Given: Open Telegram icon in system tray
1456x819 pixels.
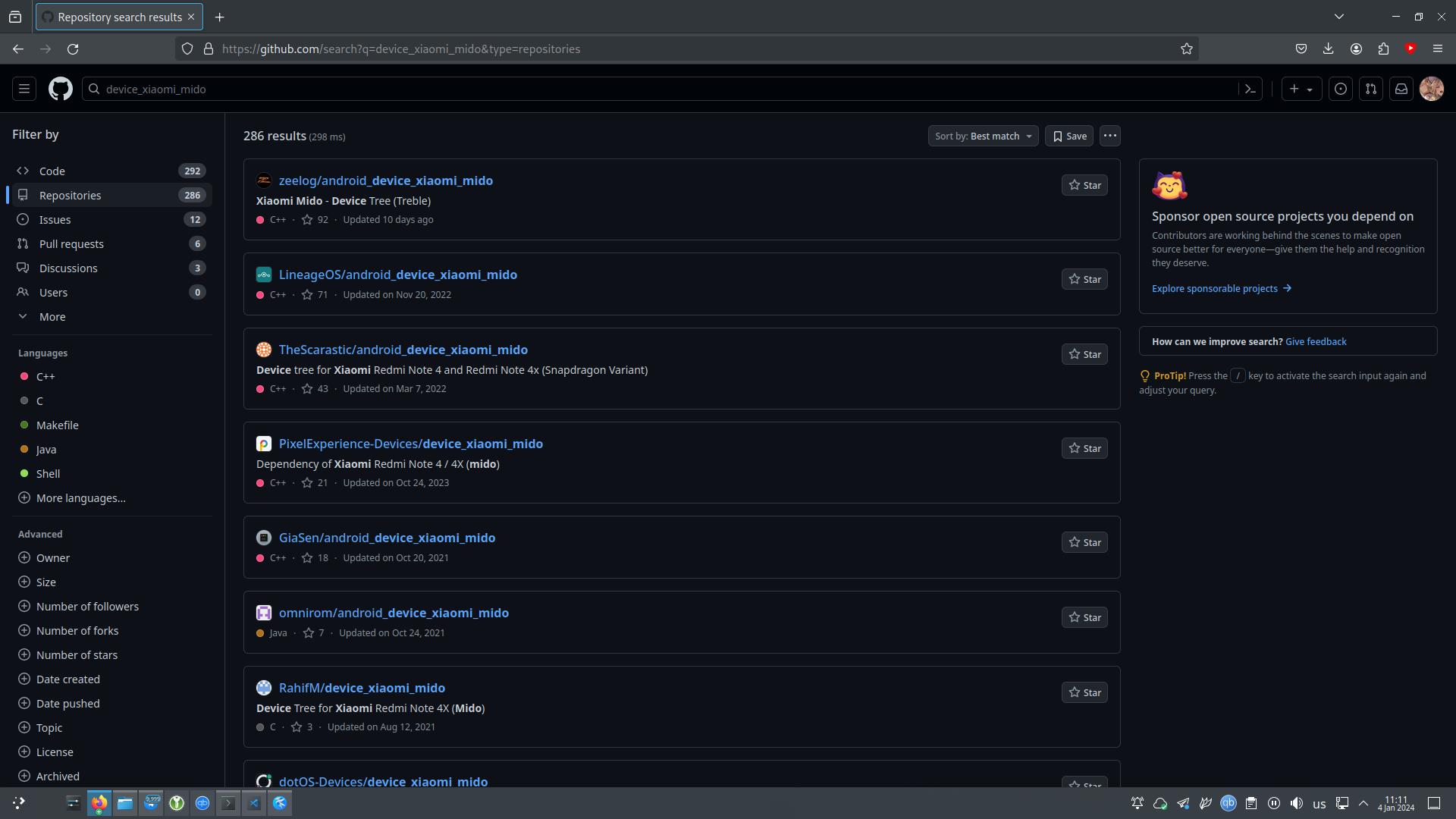Looking at the screenshot, I should 1183,803.
